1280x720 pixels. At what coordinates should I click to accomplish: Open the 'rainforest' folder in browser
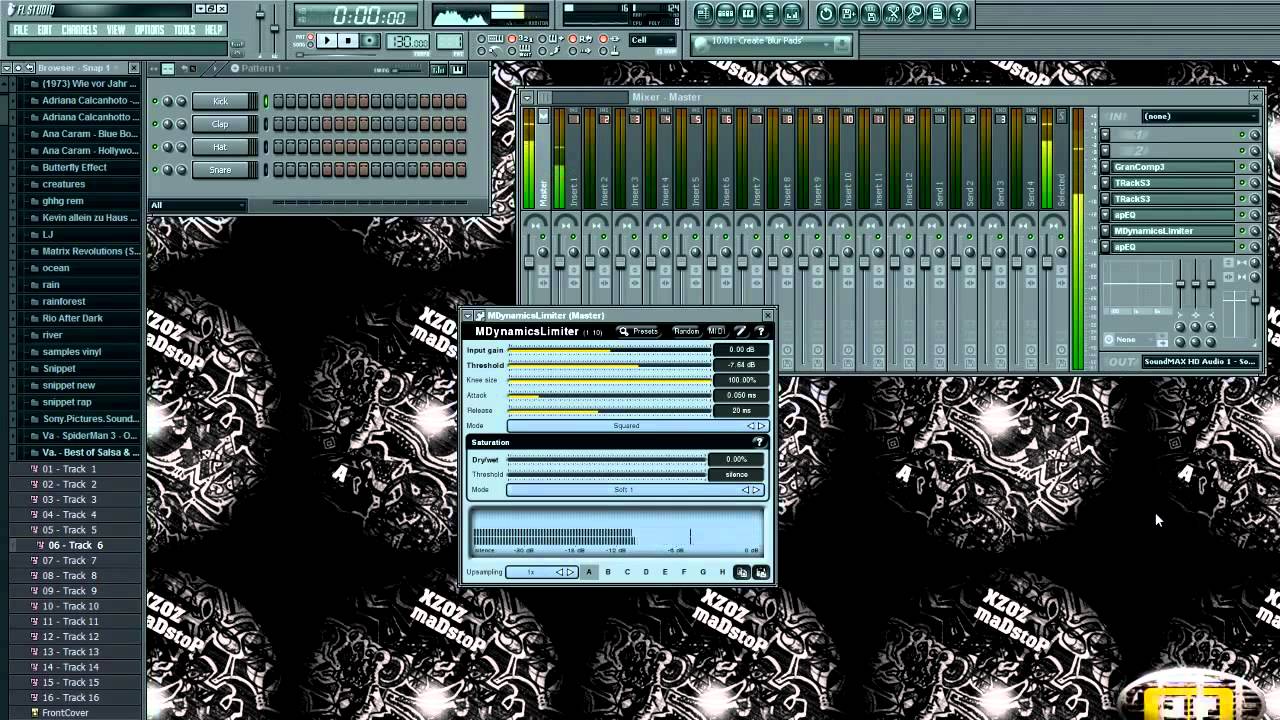(x=64, y=301)
